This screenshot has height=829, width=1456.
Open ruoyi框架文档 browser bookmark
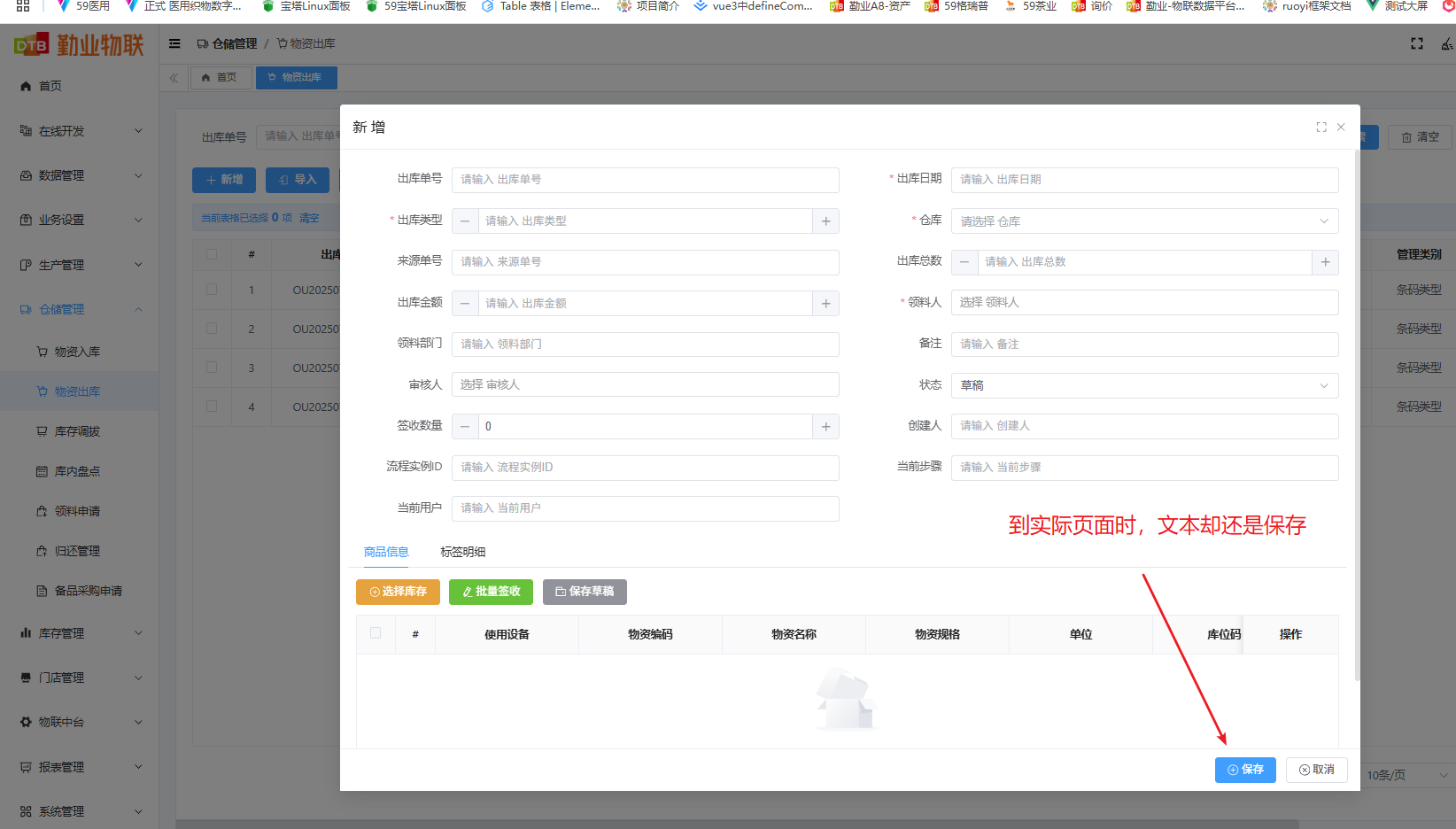tap(1307, 6)
